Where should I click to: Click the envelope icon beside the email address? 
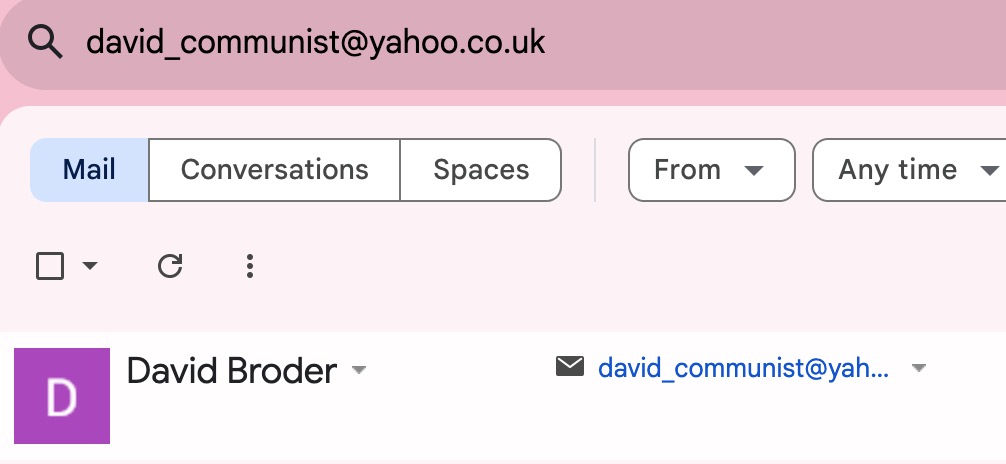[x=570, y=366]
